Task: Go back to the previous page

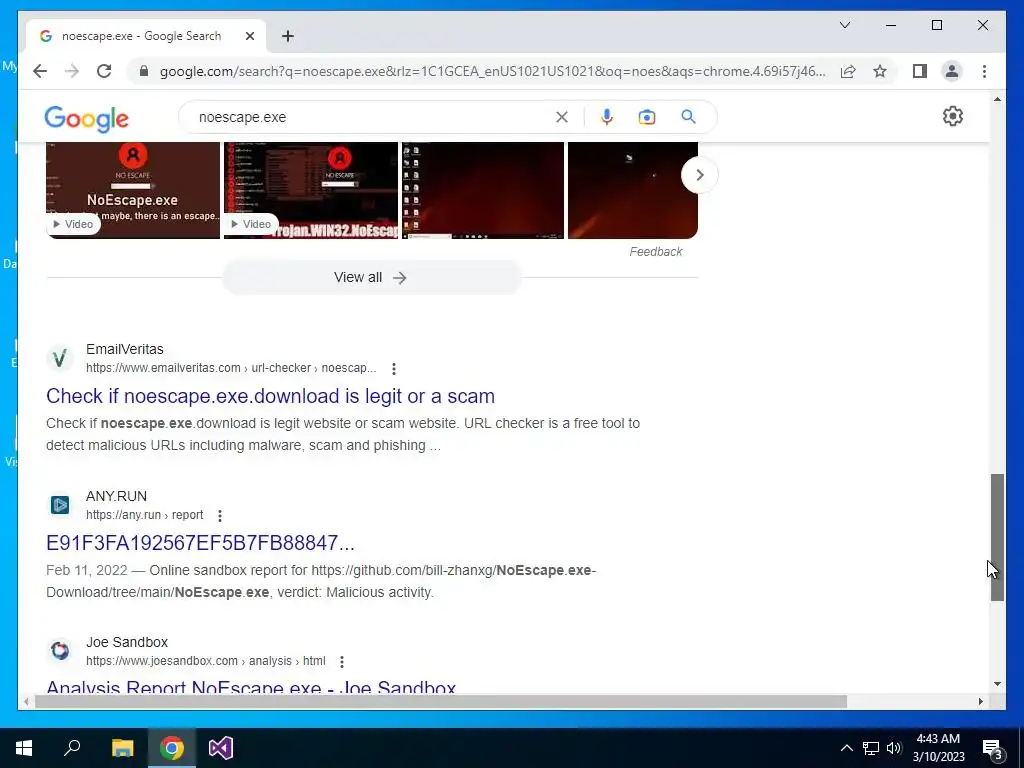Action: click(x=40, y=71)
